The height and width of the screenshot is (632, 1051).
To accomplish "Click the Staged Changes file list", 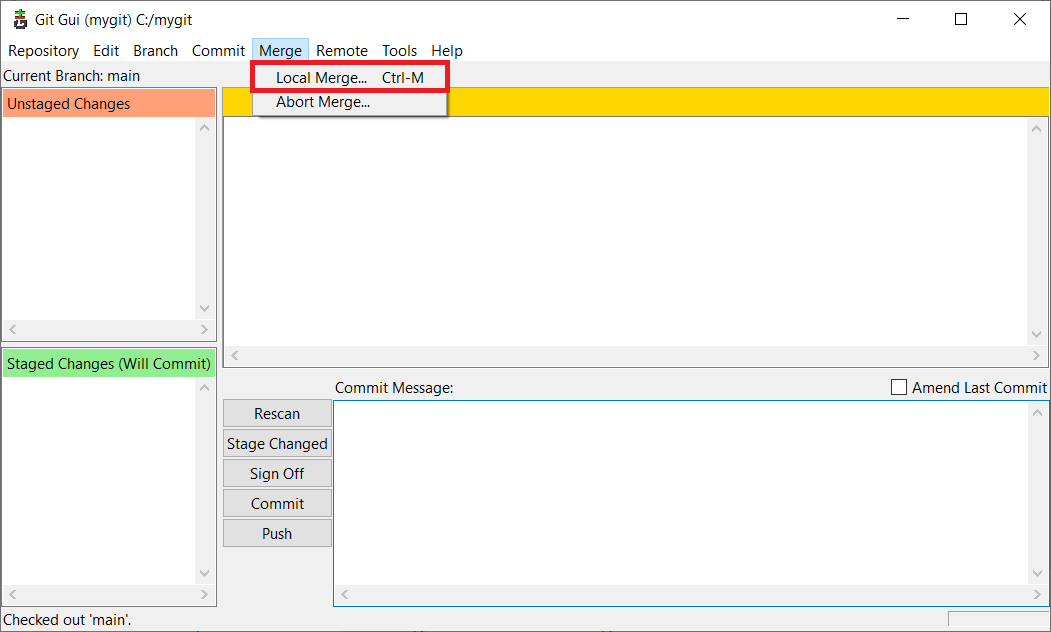I will [x=99, y=481].
